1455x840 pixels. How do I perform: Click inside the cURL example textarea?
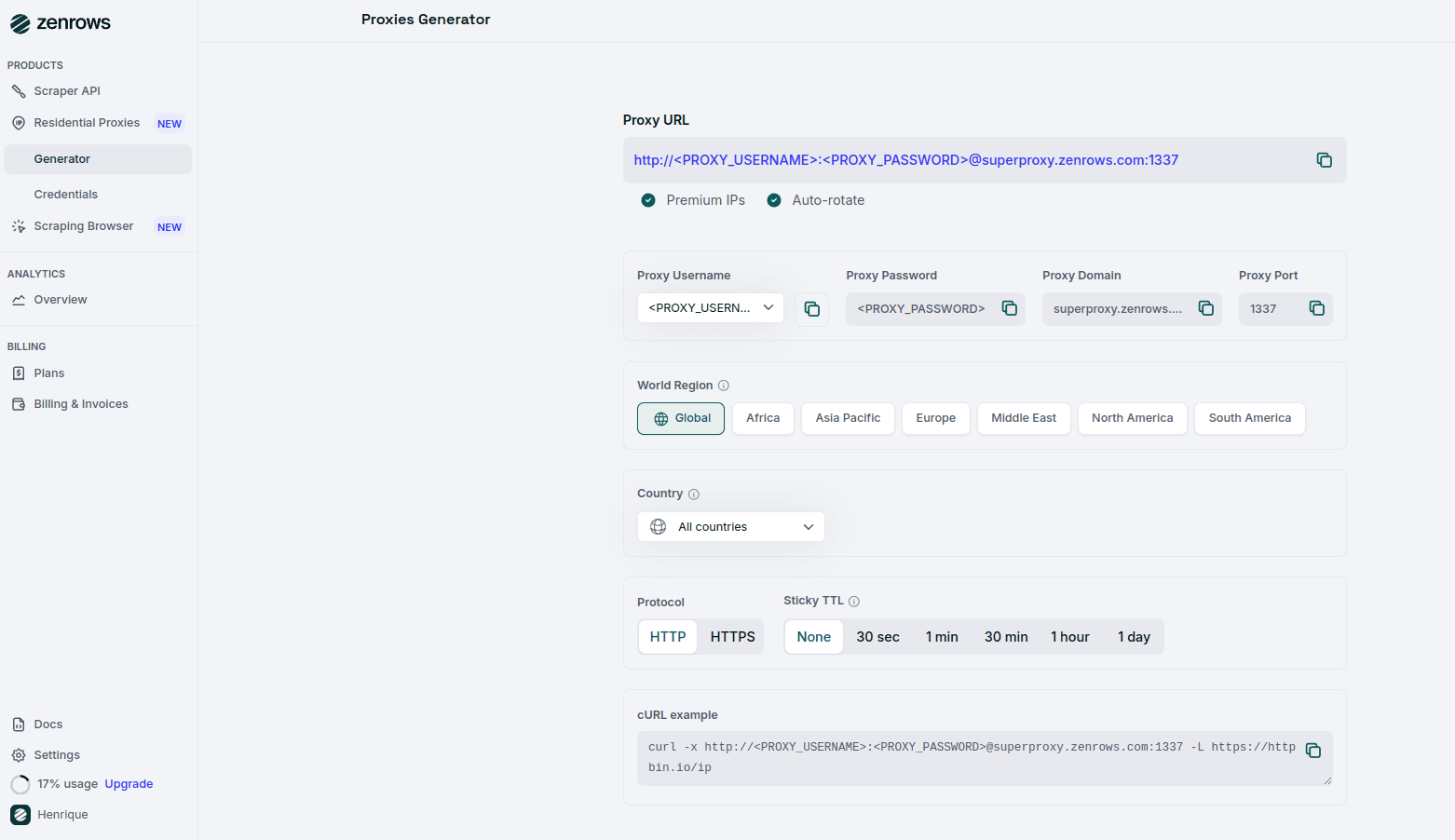click(x=985, y=758)
